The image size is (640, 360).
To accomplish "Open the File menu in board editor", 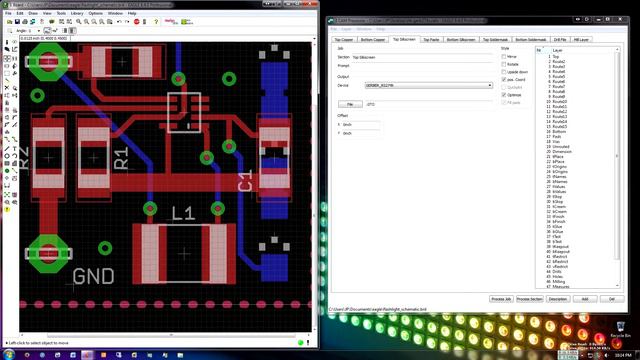I will (8, 13).
